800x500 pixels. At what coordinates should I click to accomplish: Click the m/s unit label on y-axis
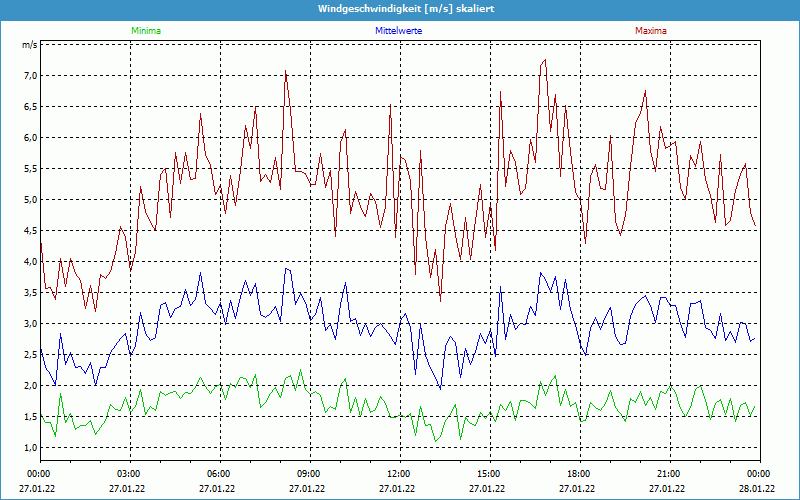click(x=29, y=45)
